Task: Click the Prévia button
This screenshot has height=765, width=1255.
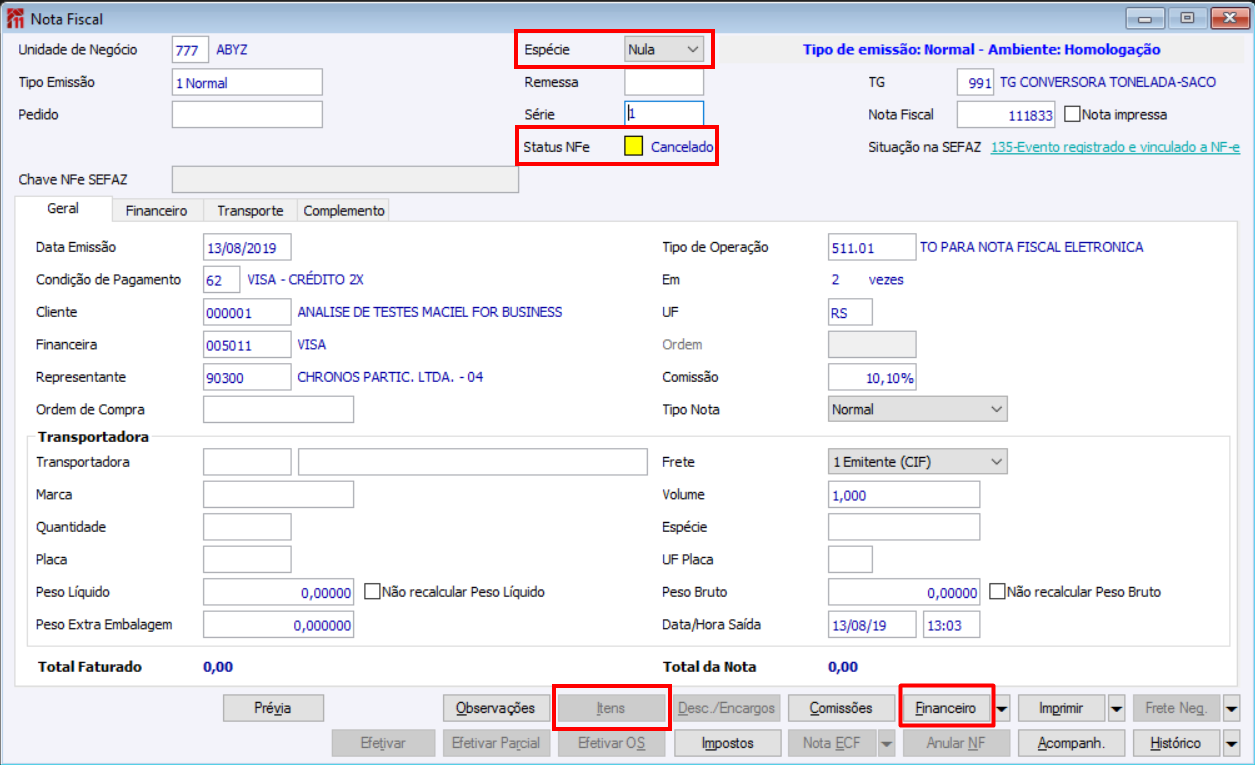Action: click(273, 708)
